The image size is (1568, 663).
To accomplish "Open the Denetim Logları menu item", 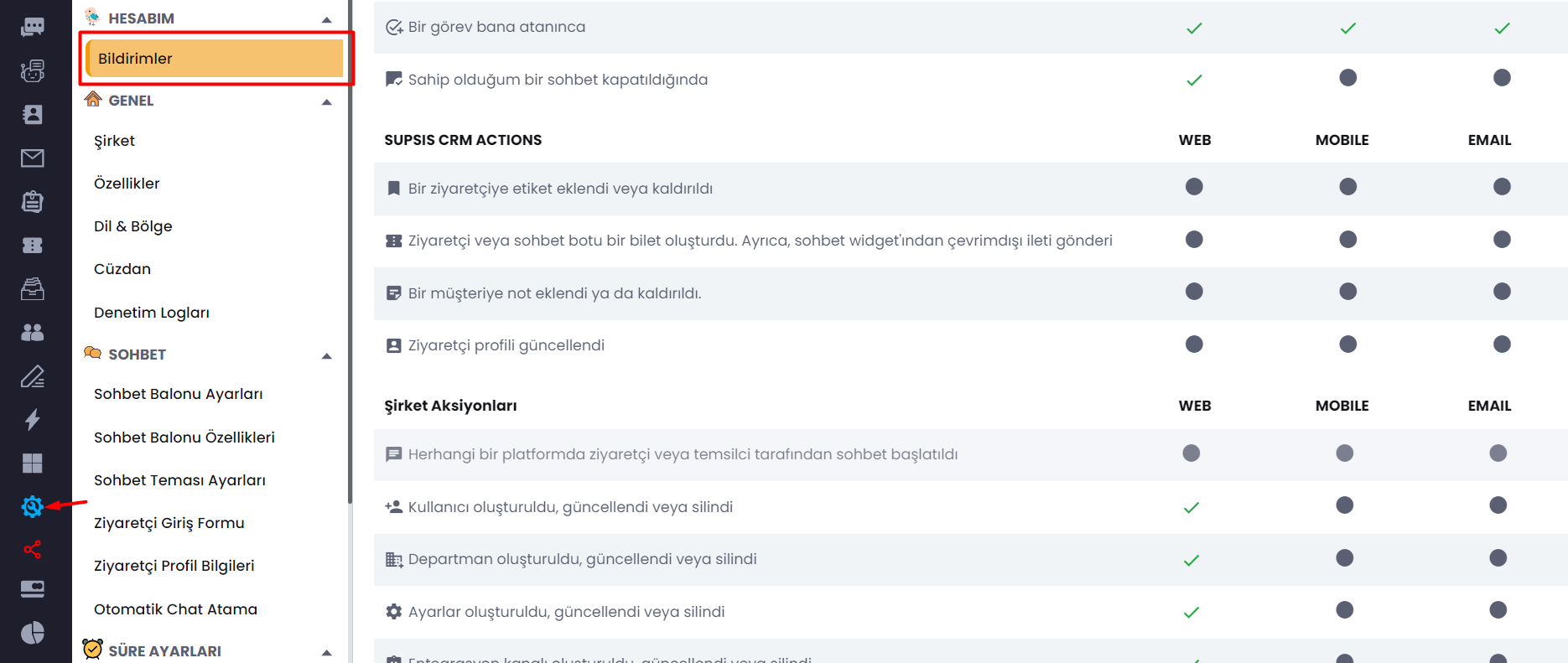I will [152, 313].
